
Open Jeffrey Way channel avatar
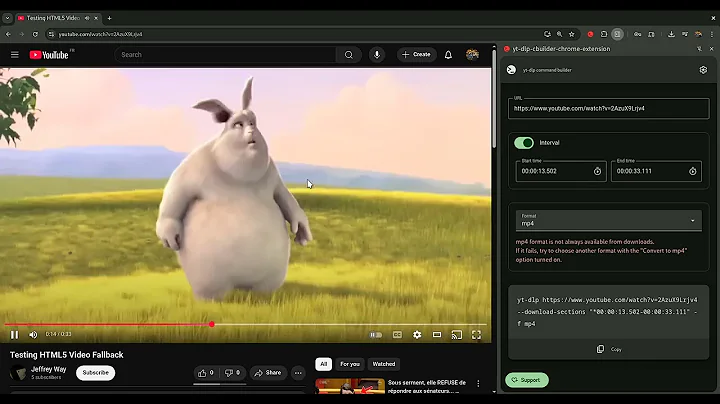18,373
